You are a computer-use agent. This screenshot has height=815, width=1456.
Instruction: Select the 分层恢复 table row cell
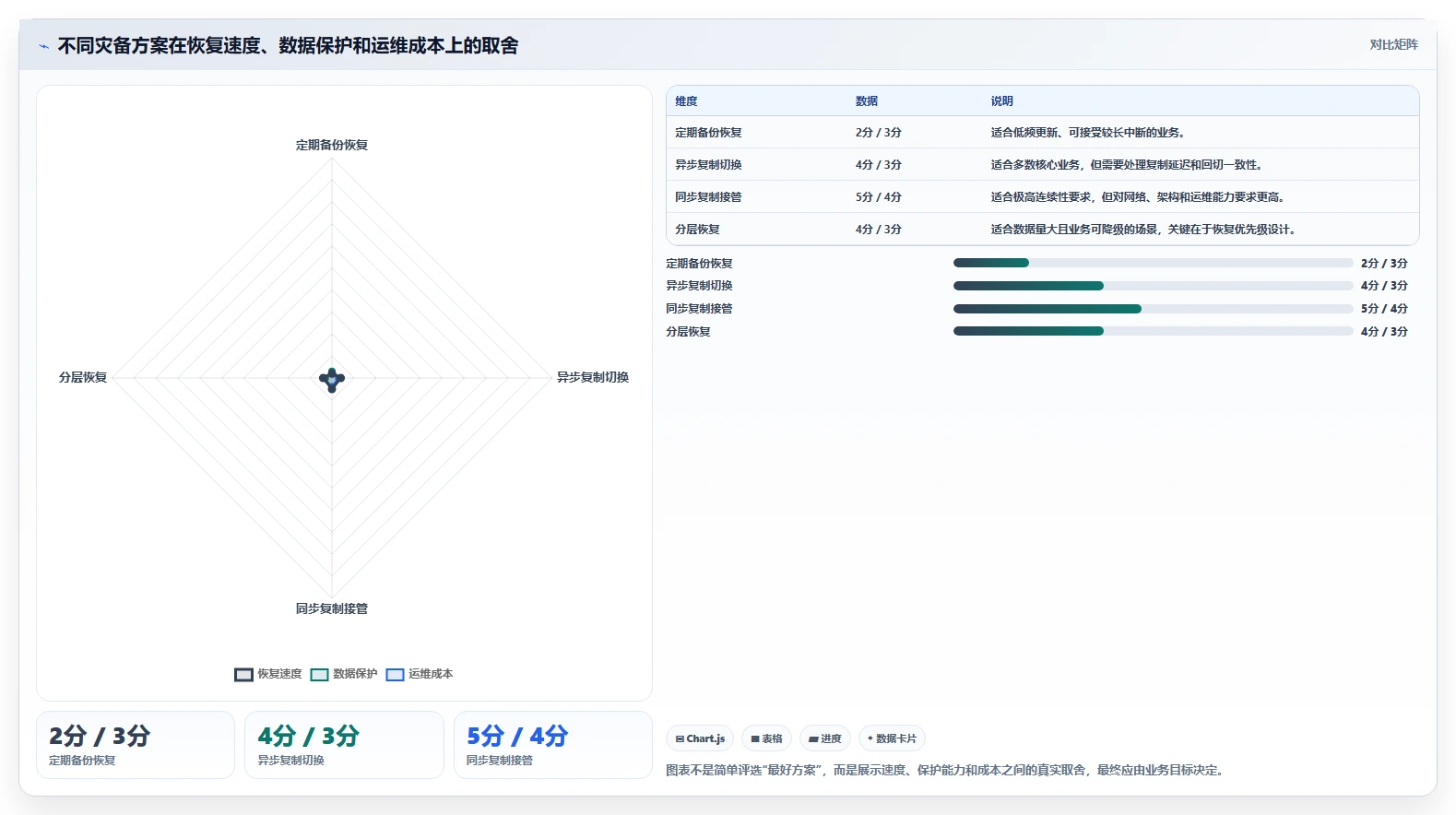click(697, 230)
